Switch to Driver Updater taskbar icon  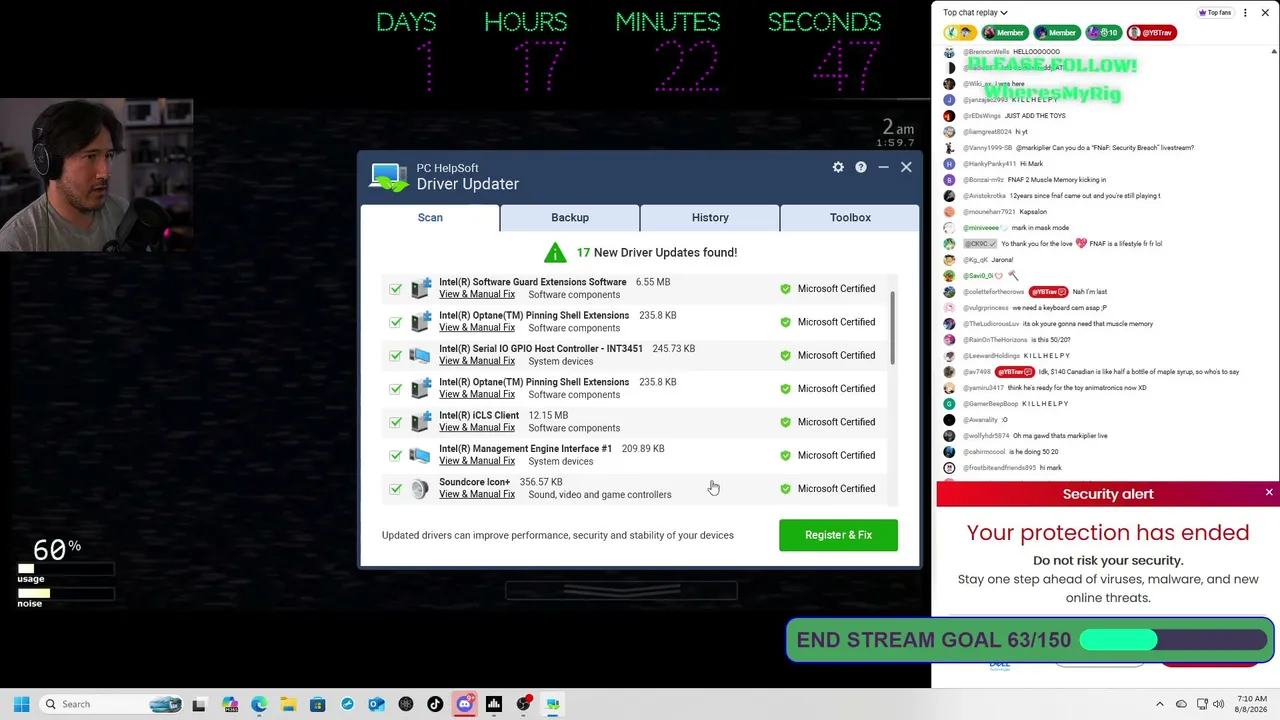point(552,704)
